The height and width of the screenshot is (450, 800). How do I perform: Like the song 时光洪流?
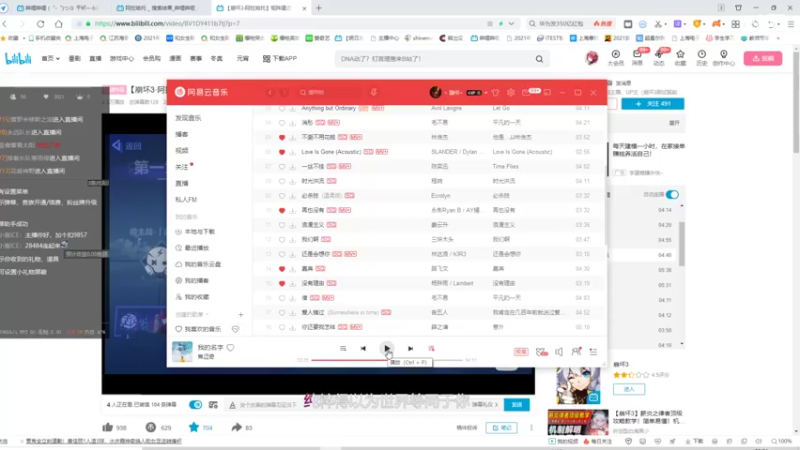[x=282, y=181]
